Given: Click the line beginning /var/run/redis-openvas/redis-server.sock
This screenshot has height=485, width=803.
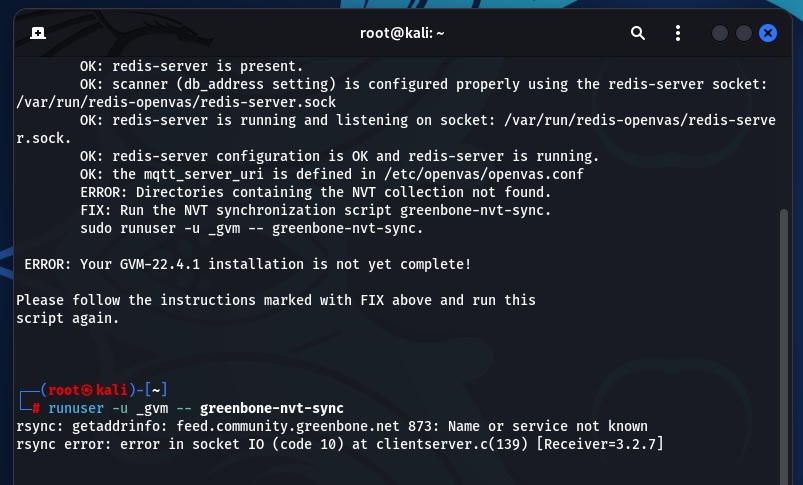Looking at the screenshot, I should point(176,102).
